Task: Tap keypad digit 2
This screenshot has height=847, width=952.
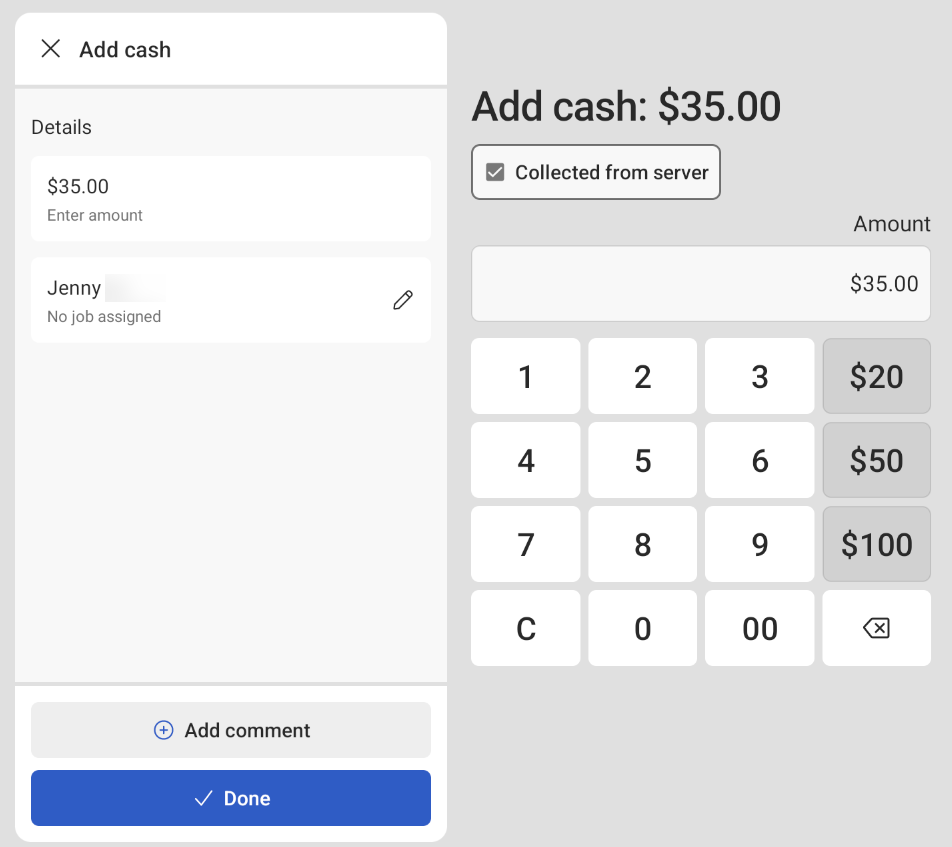Action: 642,376
